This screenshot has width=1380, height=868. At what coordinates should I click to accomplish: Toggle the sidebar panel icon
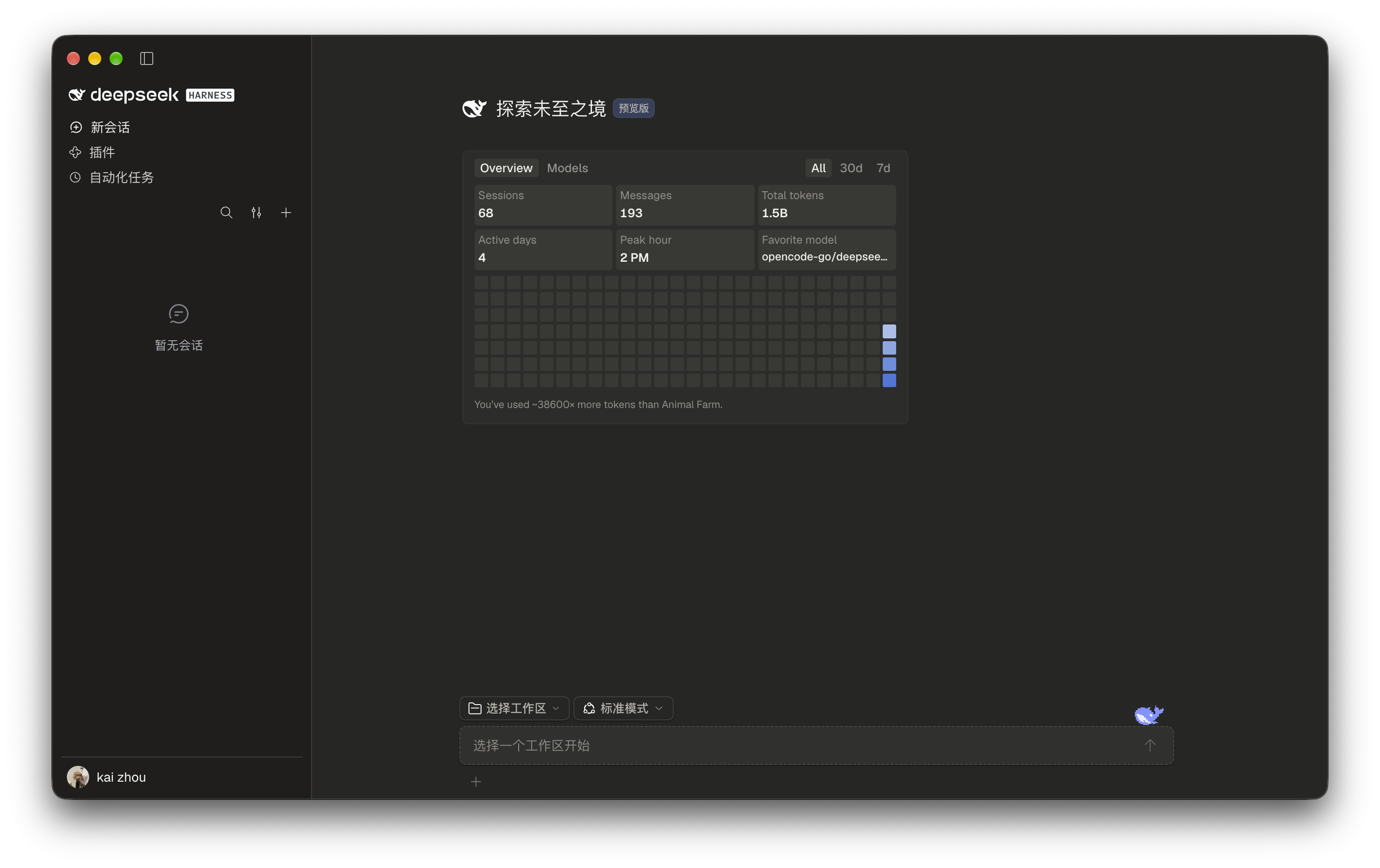147,58
